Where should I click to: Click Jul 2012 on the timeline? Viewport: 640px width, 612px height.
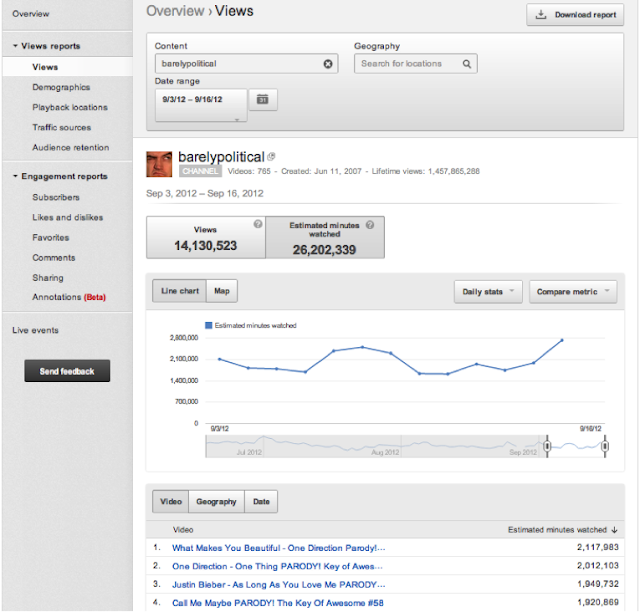[x=249, y=452]
